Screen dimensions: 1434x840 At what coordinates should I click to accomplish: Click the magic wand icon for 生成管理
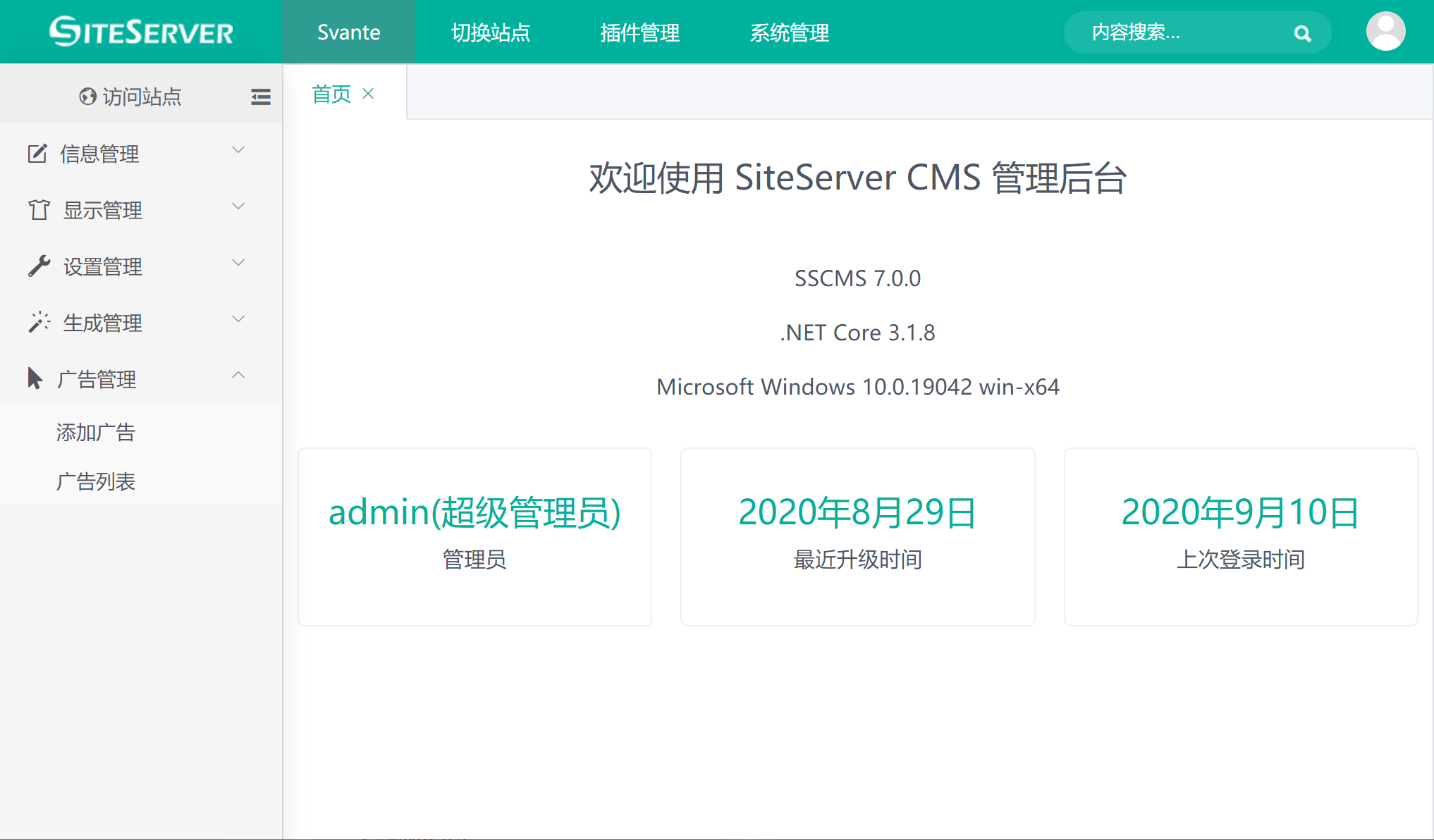pyautogui.click(x=39, y=322)
